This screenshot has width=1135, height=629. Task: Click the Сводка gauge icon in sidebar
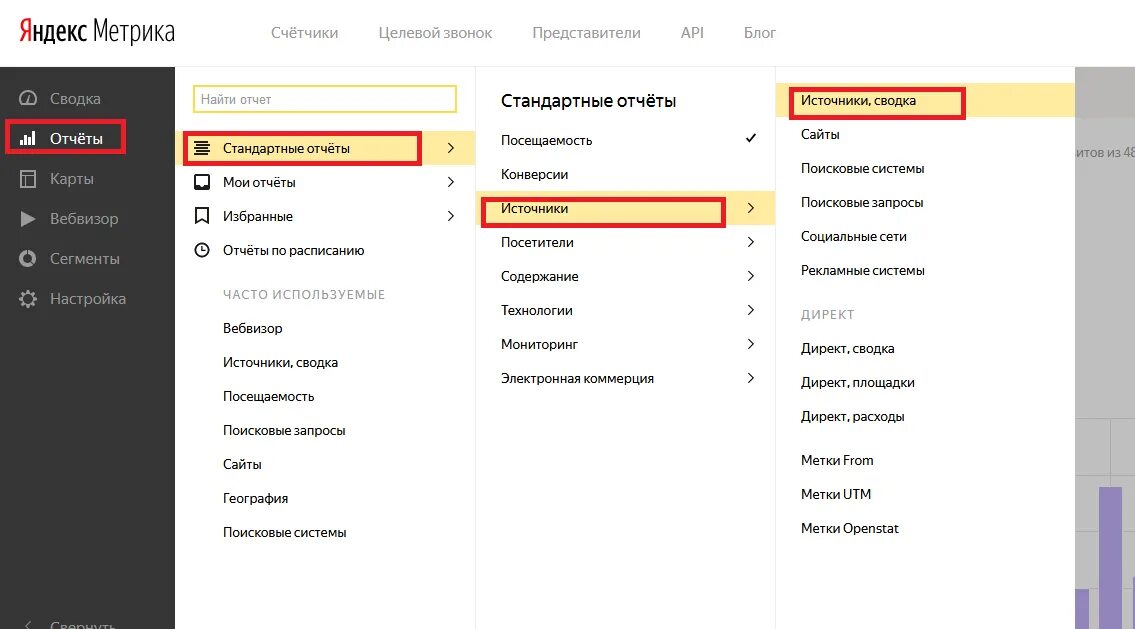[28, 98]
